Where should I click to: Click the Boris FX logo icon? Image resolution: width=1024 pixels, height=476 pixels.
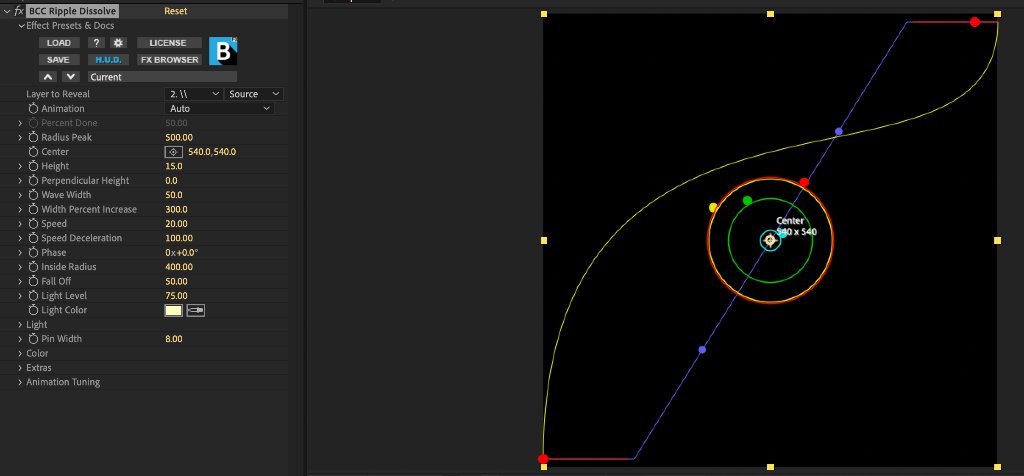click(223, 51)
